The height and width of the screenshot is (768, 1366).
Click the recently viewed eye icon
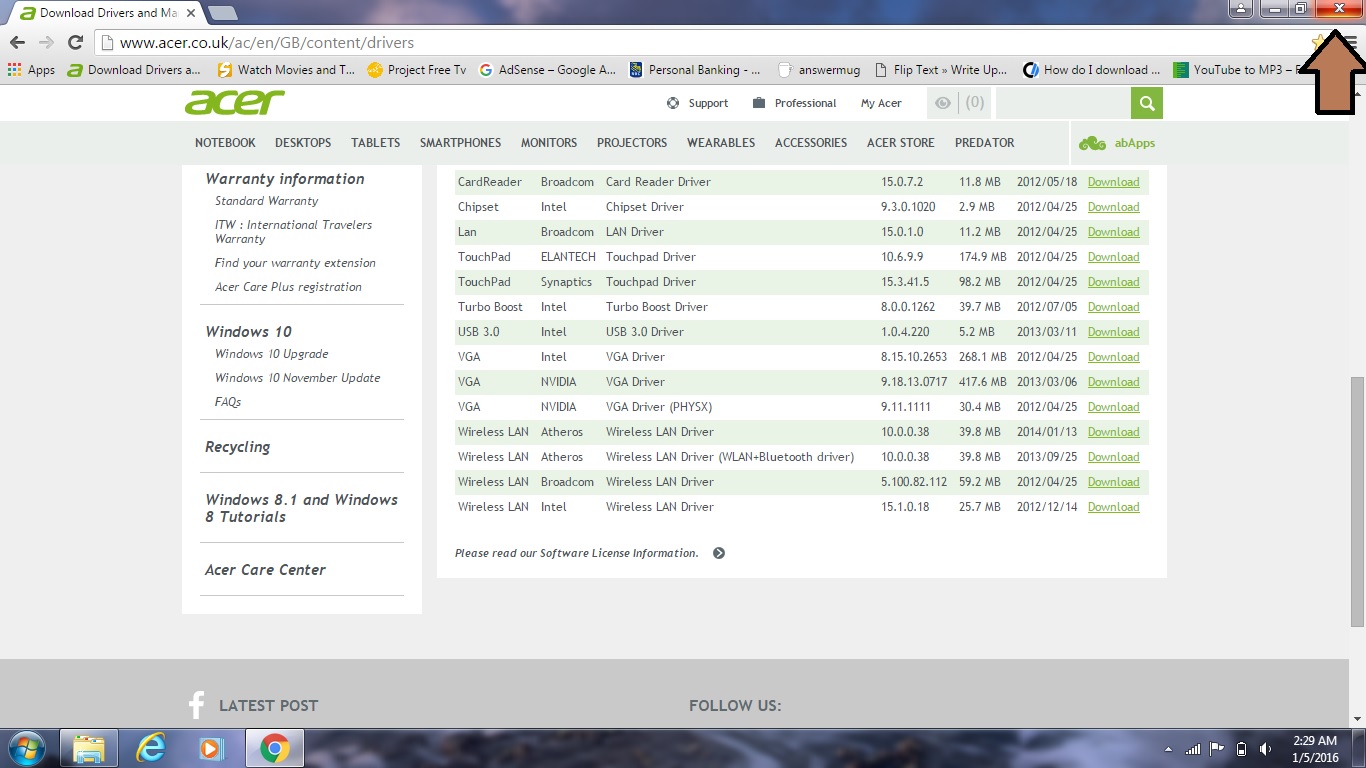[942, 102]
